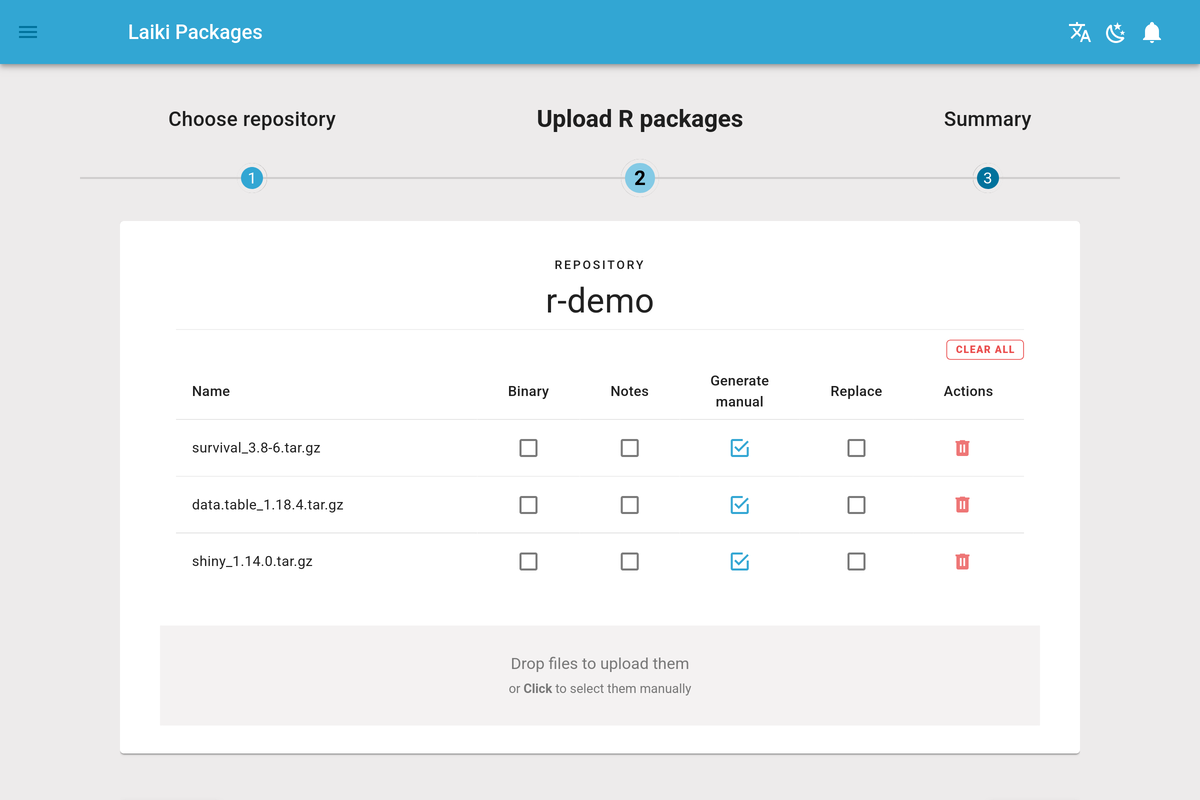Screen dimensions: 1200x800
Task: Check Binary for shiny_1.14.0.tar.gz
Action: (528, 562)
